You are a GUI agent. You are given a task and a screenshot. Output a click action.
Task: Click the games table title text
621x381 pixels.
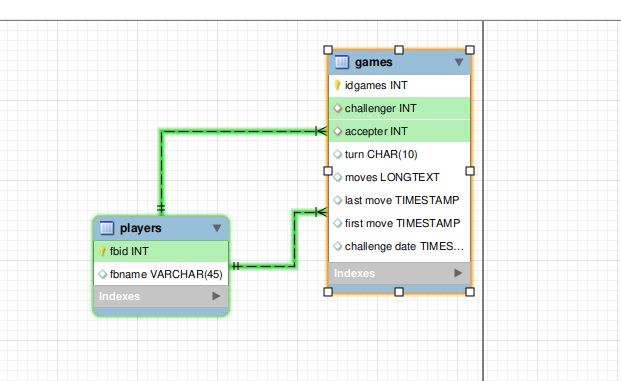(x=373, y=62)
